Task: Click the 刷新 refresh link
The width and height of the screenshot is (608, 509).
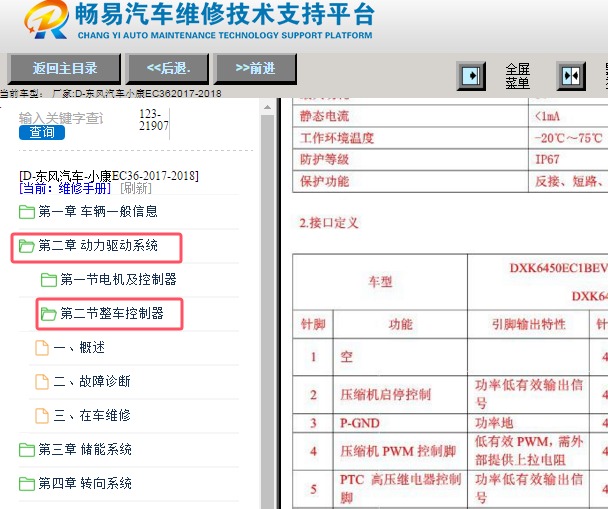Action: 136,188
